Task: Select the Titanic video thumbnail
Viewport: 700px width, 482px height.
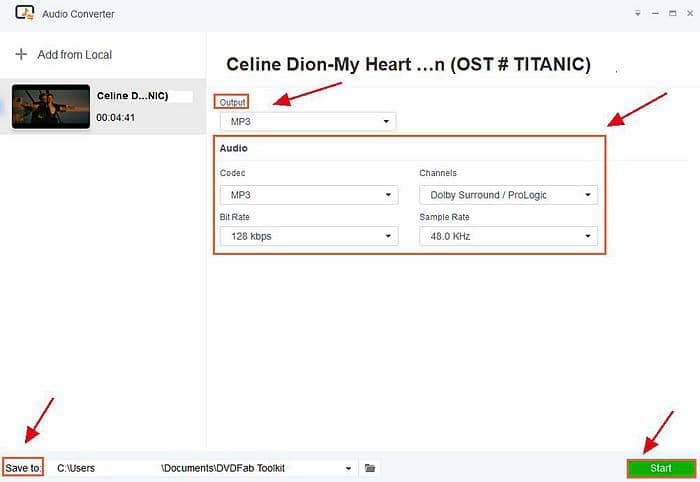Action: tap(51, 107)
